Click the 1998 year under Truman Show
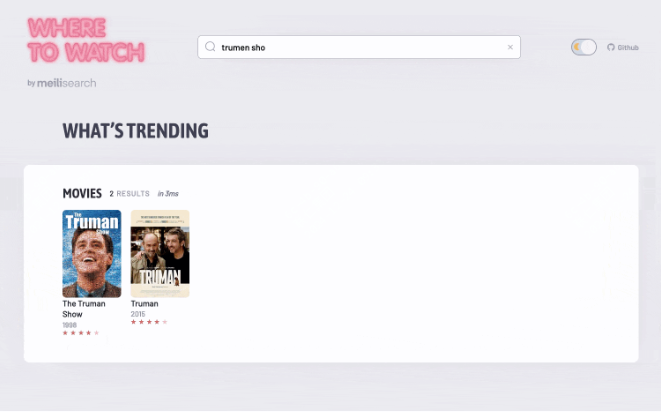The image size is (661, 412). click(70, 325)
